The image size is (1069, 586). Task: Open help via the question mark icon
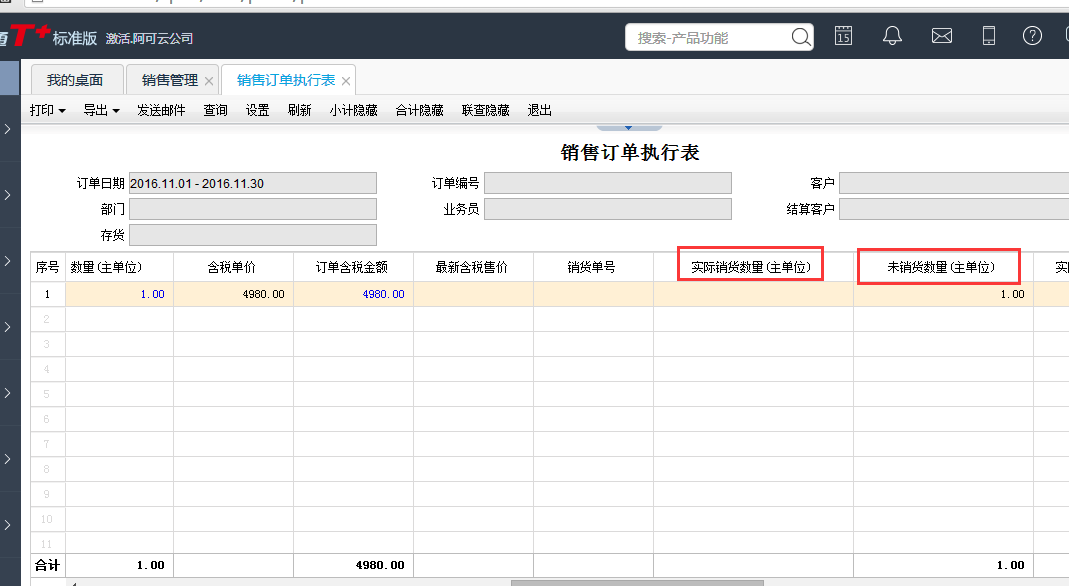coord(1032,36)
